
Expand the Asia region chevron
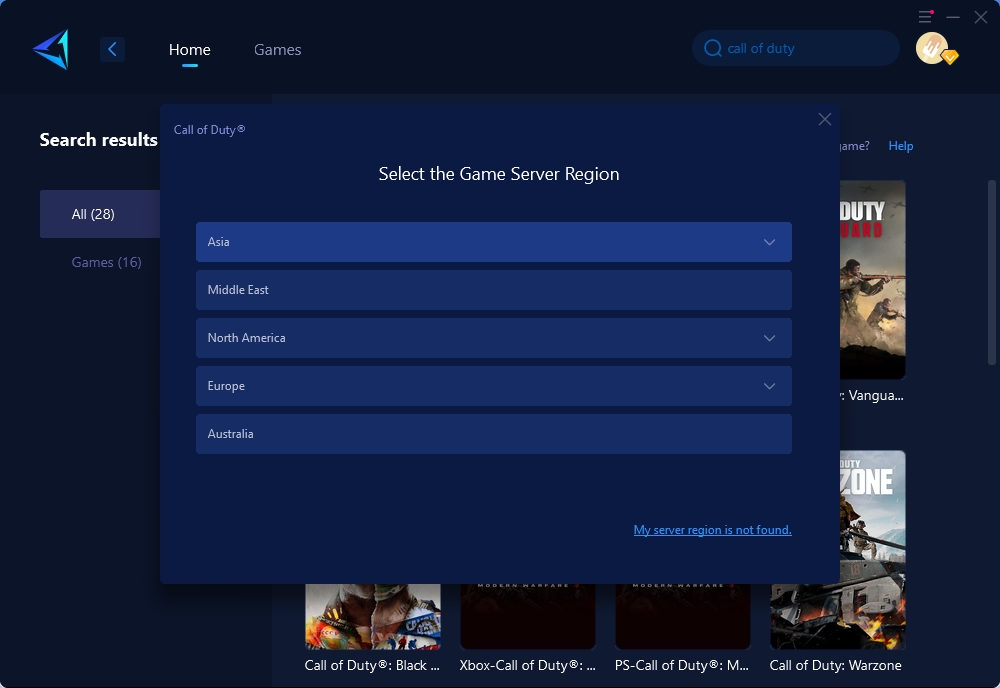(769, 242)
